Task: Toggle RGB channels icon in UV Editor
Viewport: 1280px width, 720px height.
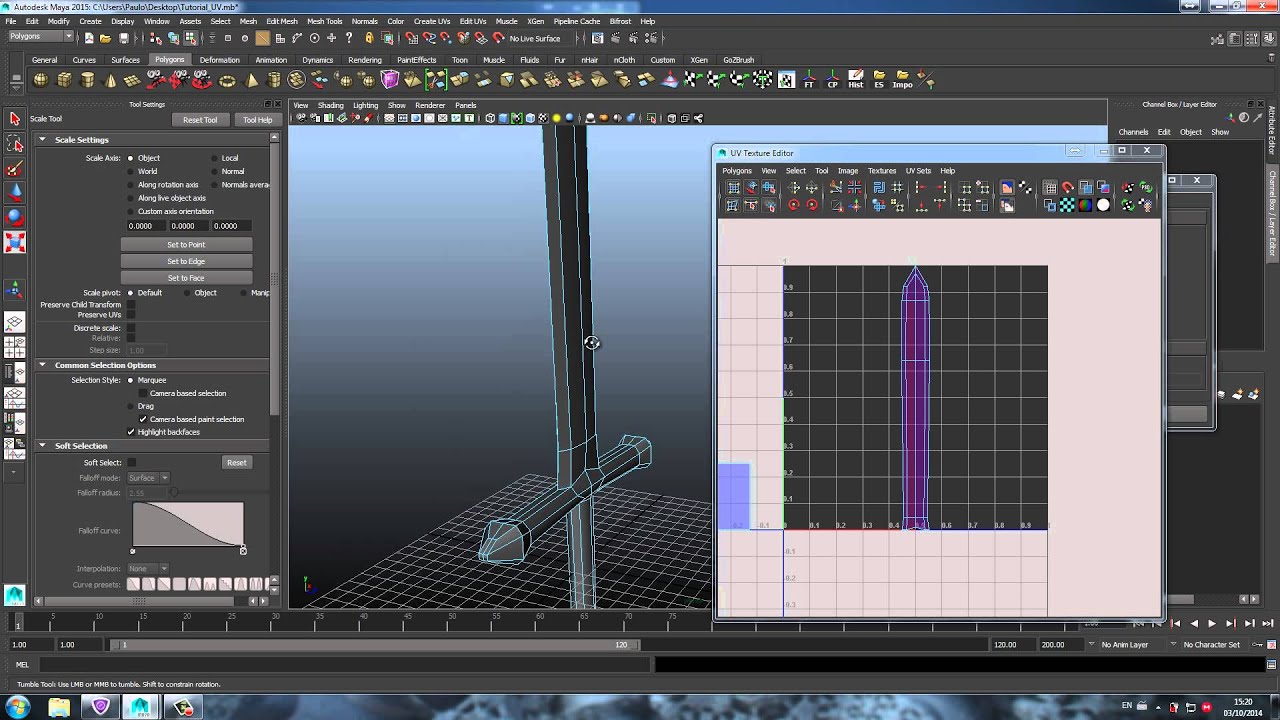Action: [x=1085, y=205]
